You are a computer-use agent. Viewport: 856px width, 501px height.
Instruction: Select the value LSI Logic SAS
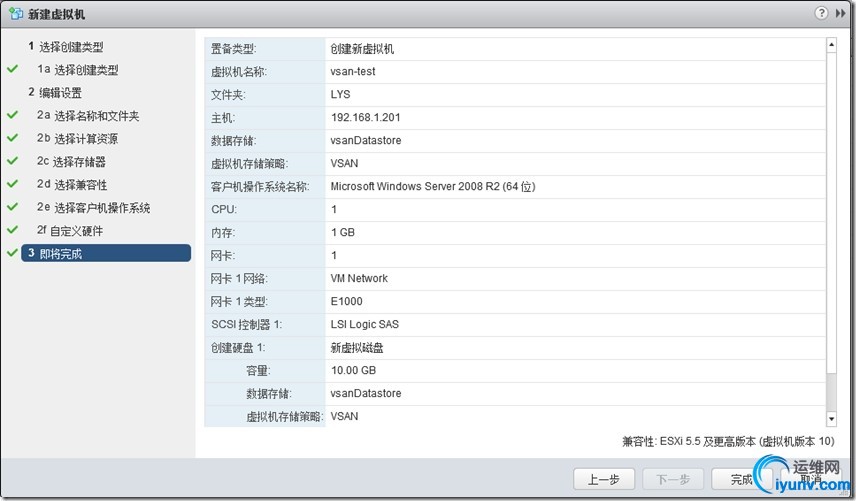pos(365,324)
